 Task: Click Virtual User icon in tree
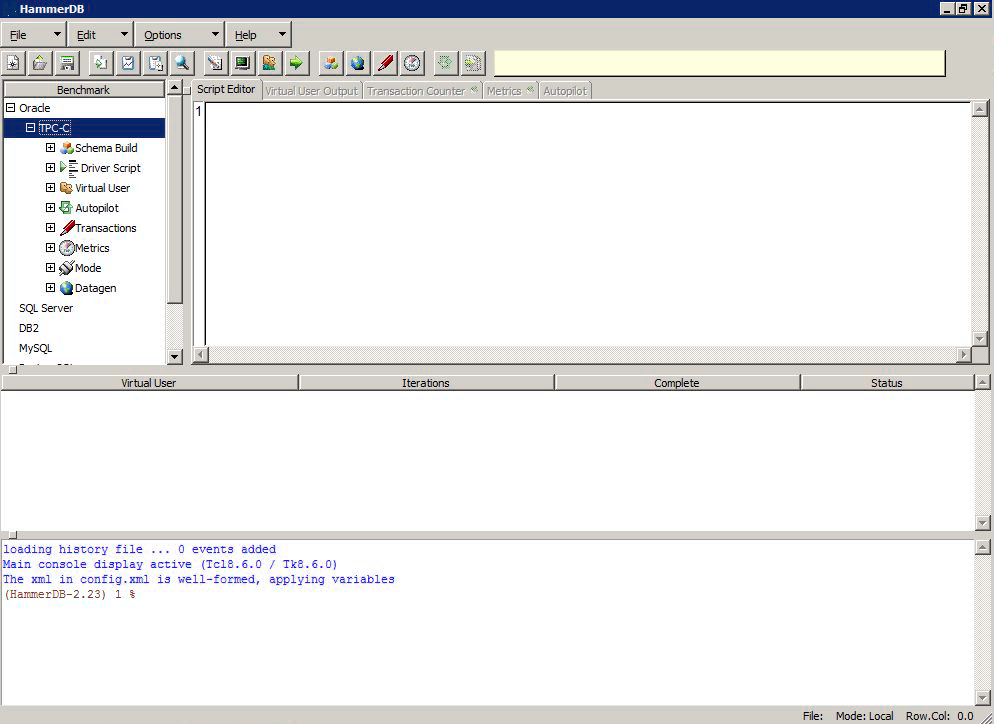click(66, 188)
